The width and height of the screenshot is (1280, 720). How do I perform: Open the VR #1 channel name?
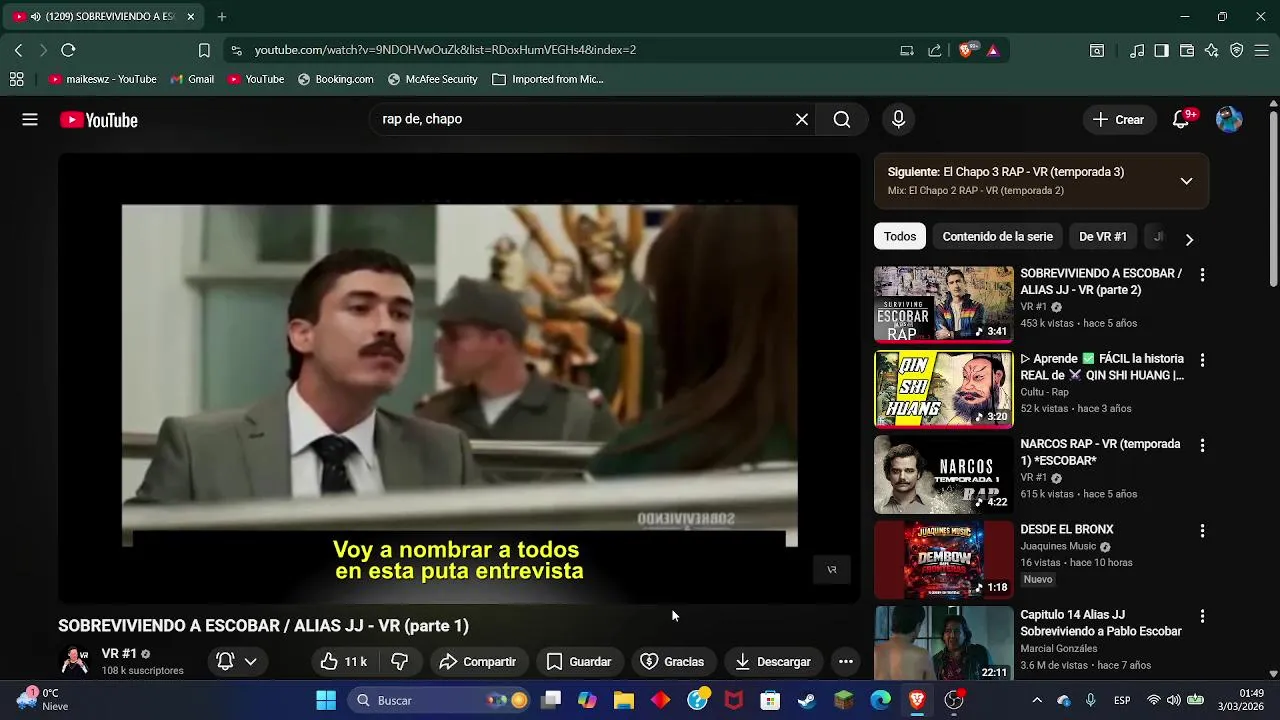(x=119, y=654)
